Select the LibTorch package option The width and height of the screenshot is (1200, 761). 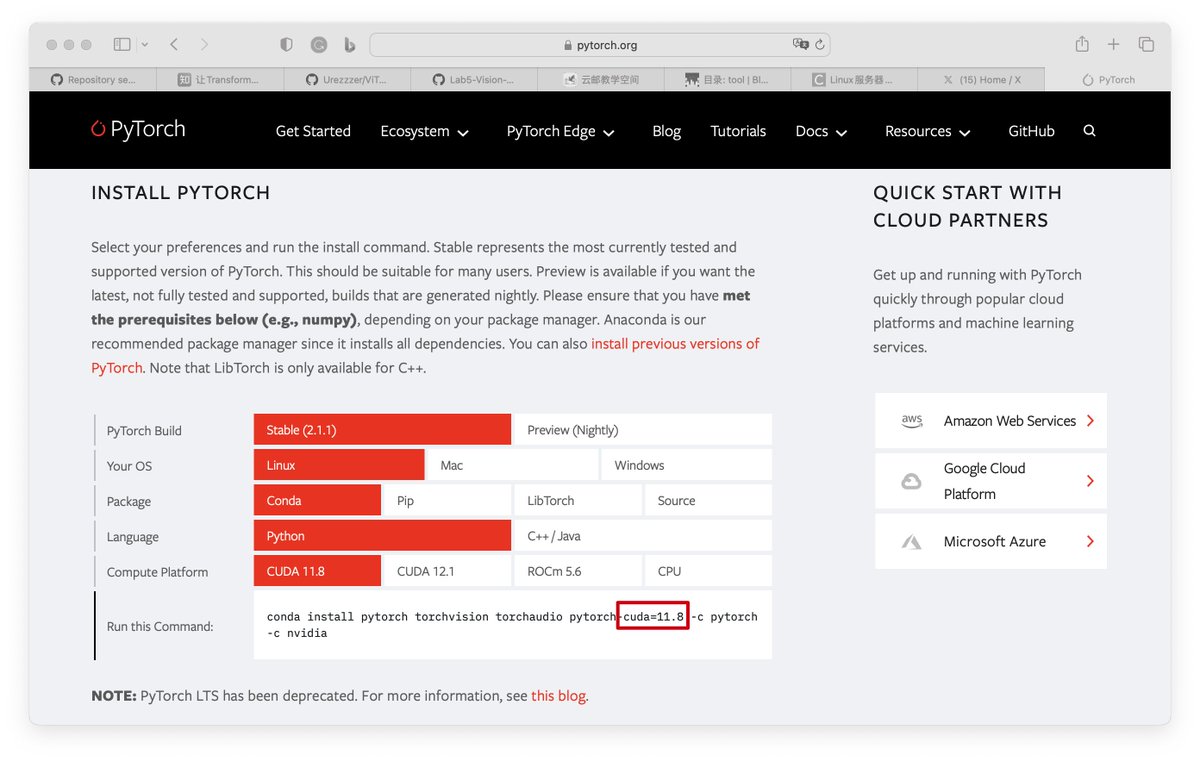click(577, 500)
